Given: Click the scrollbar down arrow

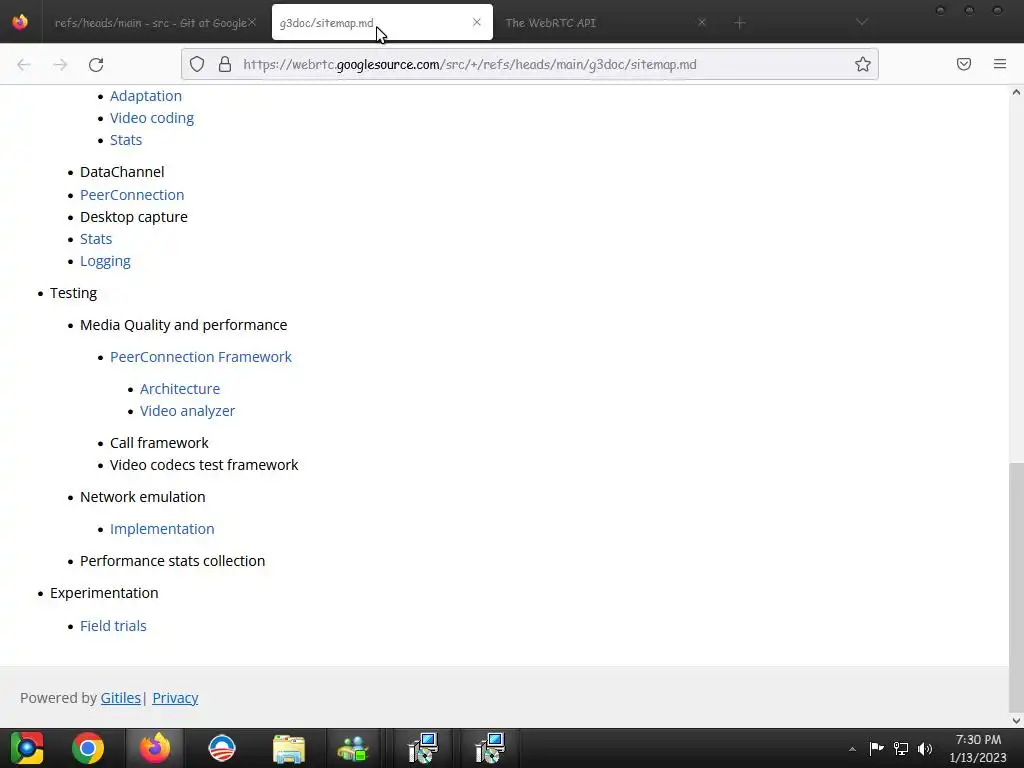Looking at the screenshot, I should tap(1016, 721).
